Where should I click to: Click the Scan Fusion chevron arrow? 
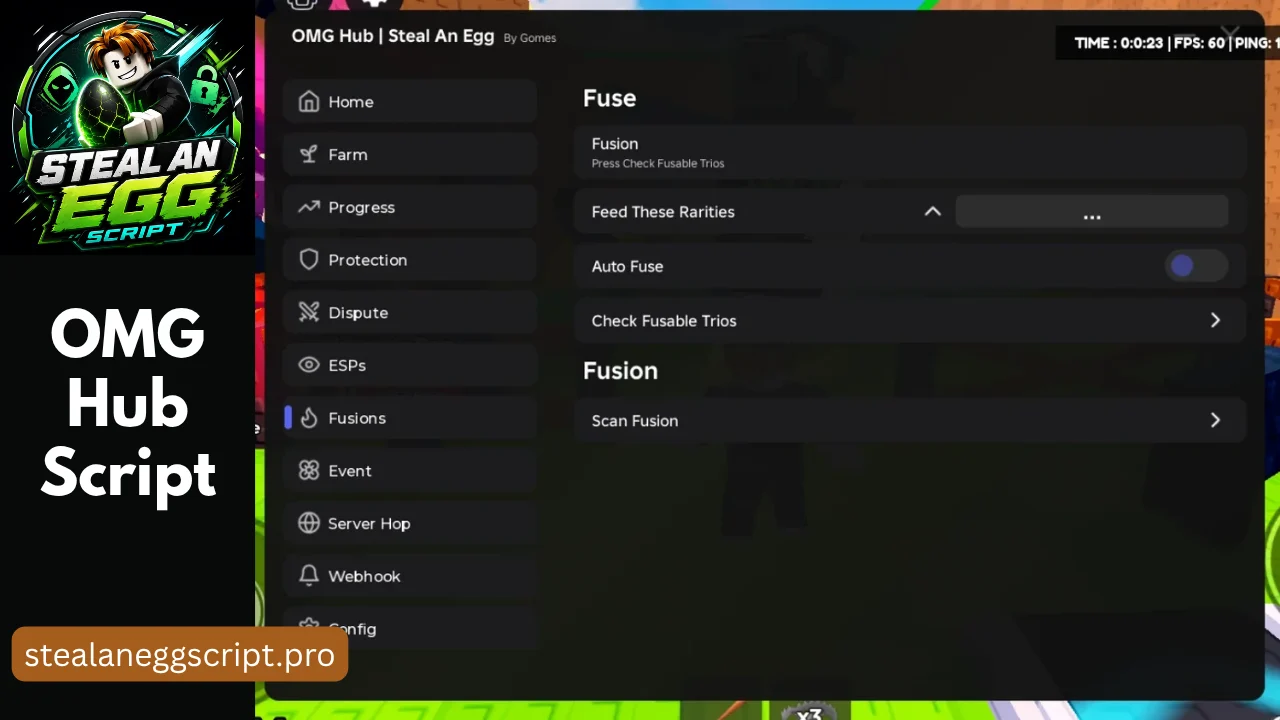pos(1215,420)
